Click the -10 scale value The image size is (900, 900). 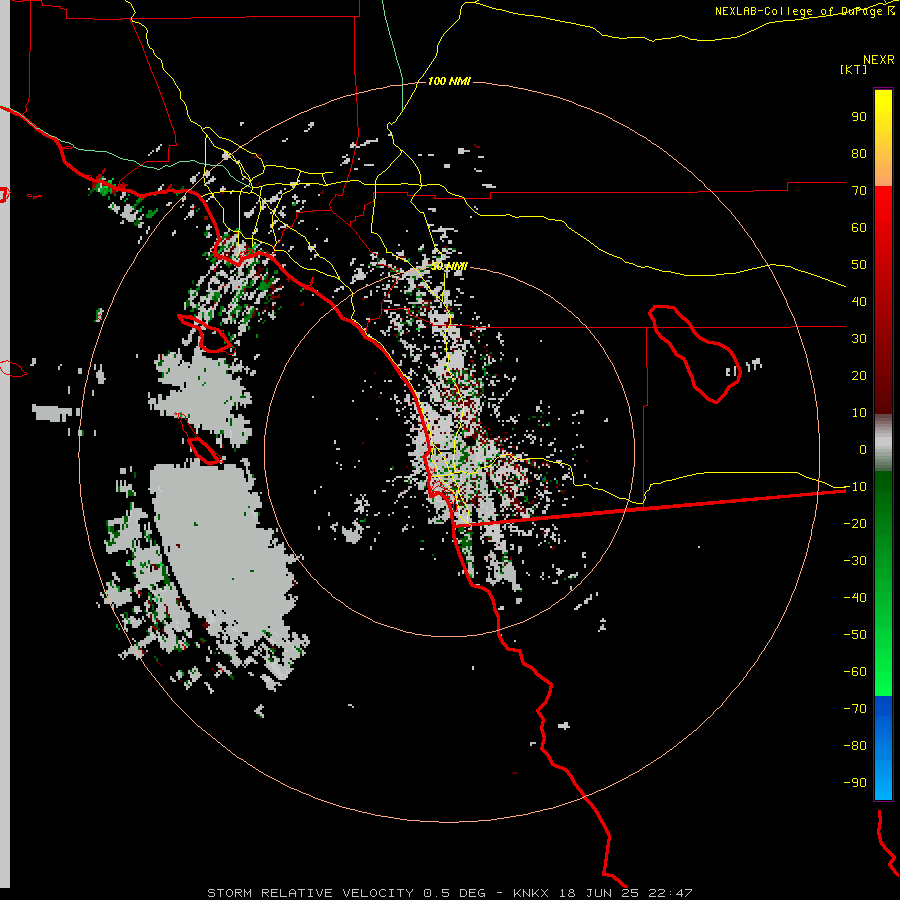point(855,487)
